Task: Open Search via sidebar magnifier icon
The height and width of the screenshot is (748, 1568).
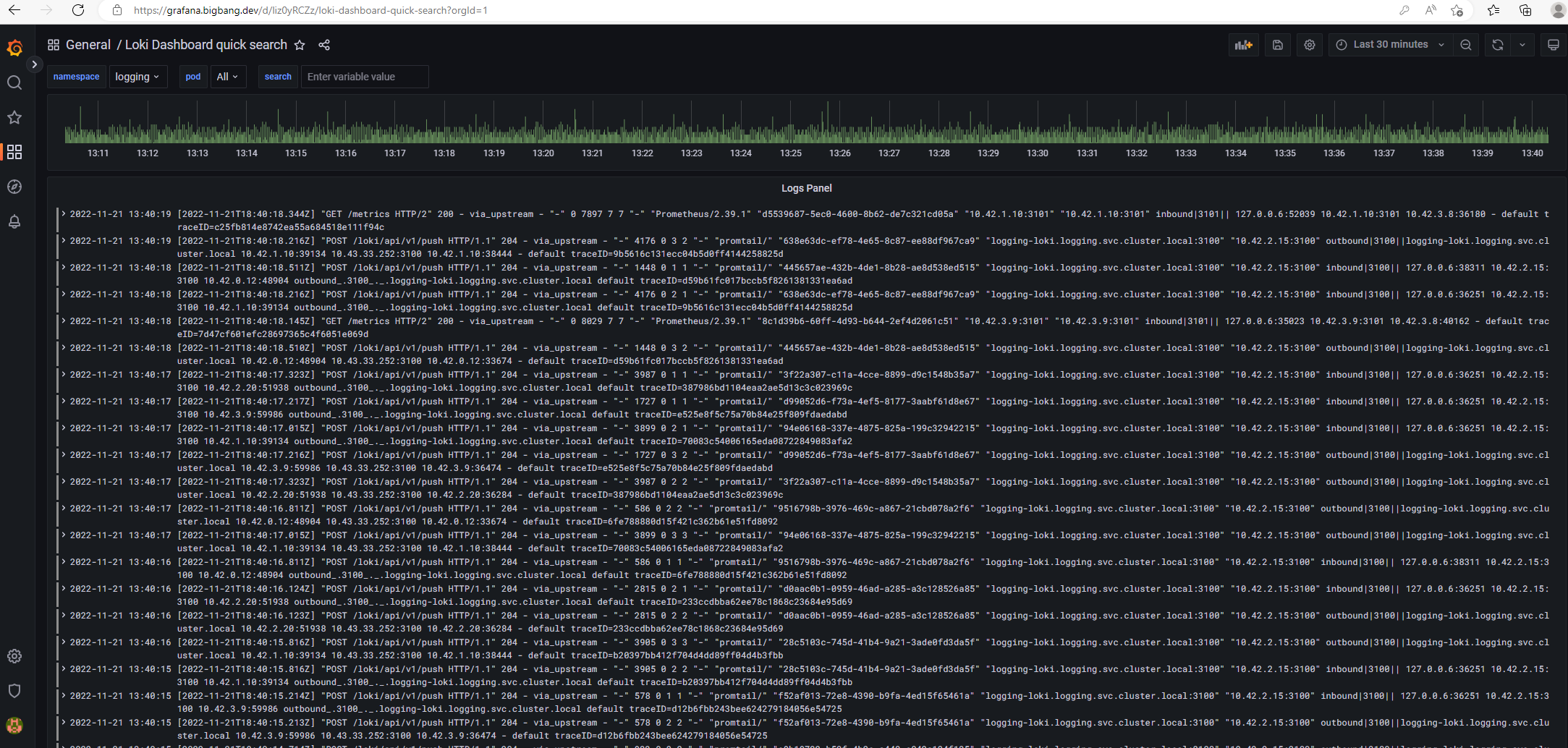Action: (x=14, y=82)
